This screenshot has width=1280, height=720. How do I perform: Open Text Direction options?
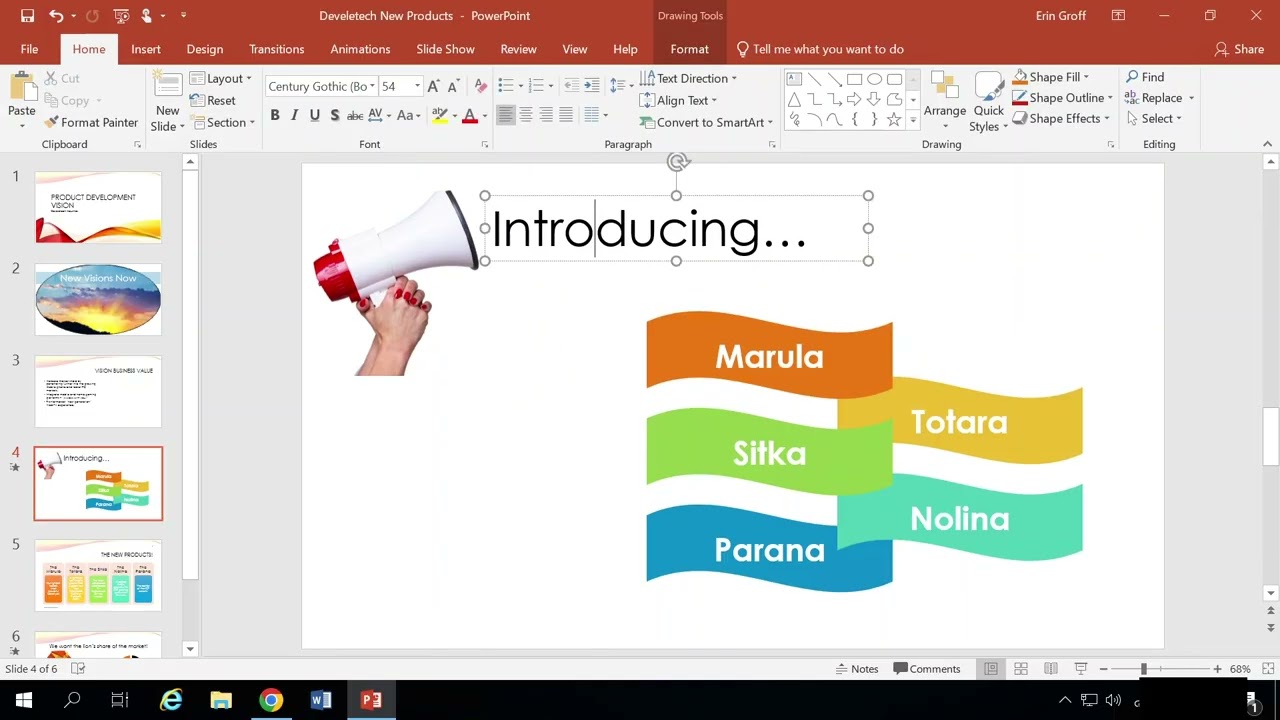pyautogui.click(x=688, y=78)
